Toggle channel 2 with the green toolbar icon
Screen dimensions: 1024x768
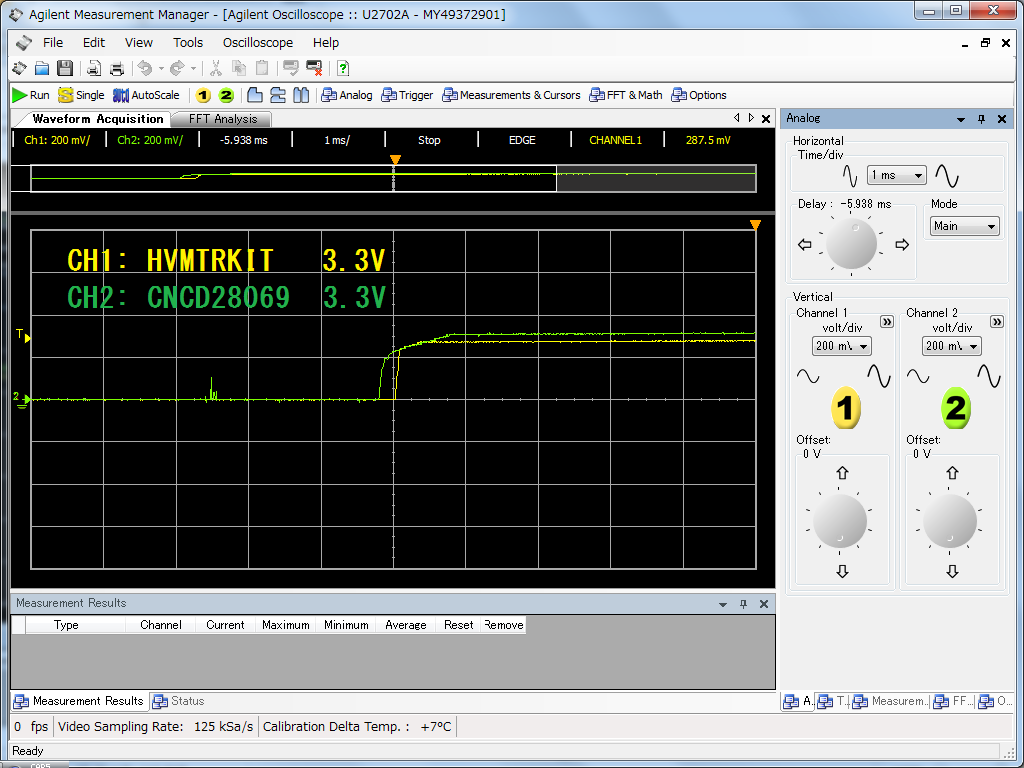pyautogui.click(x=226, y=95)
